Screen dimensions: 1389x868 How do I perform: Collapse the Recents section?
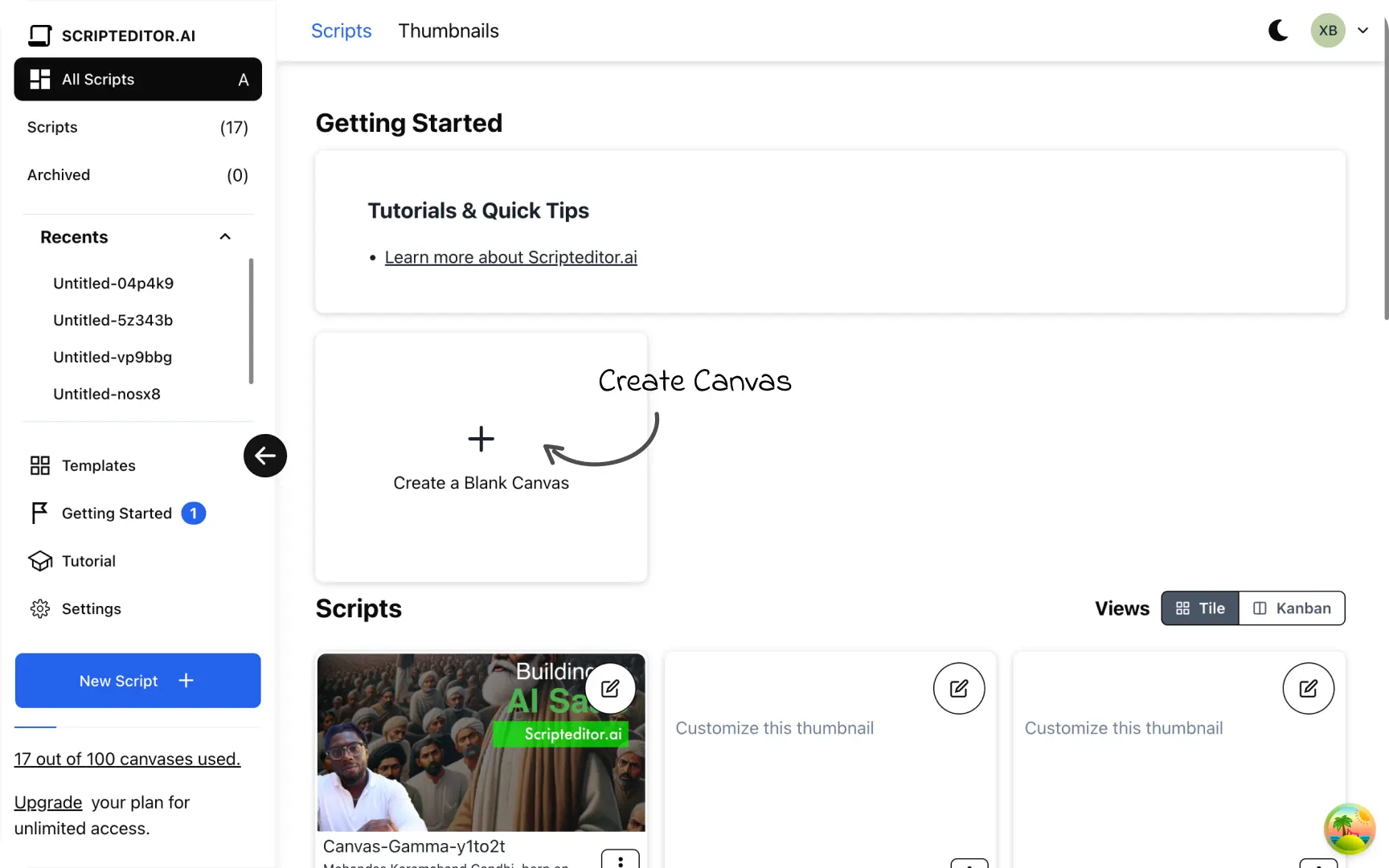(225, 237)
